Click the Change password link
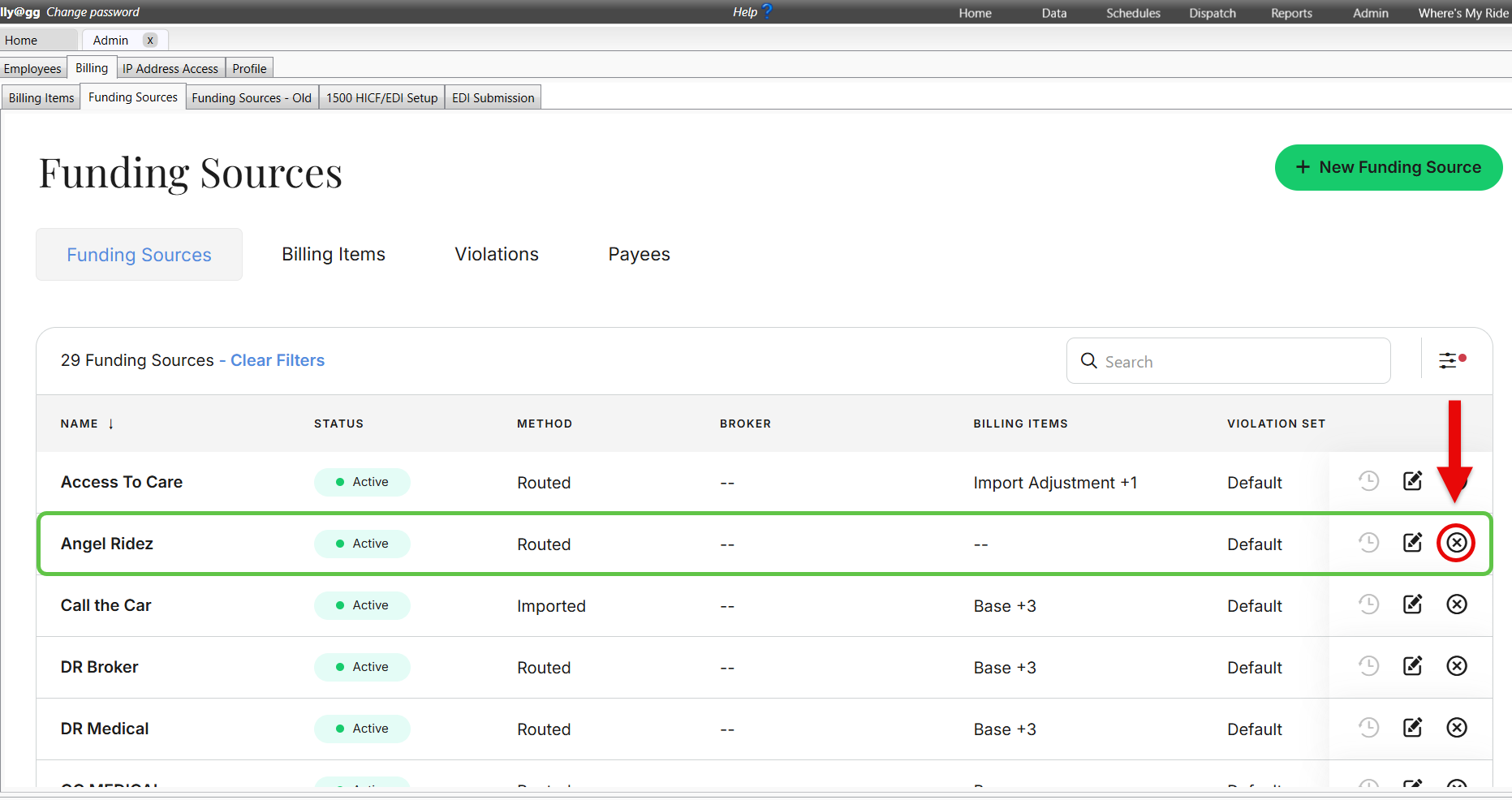The width and height of the screenshot is (1512, 800). (93, 12)
